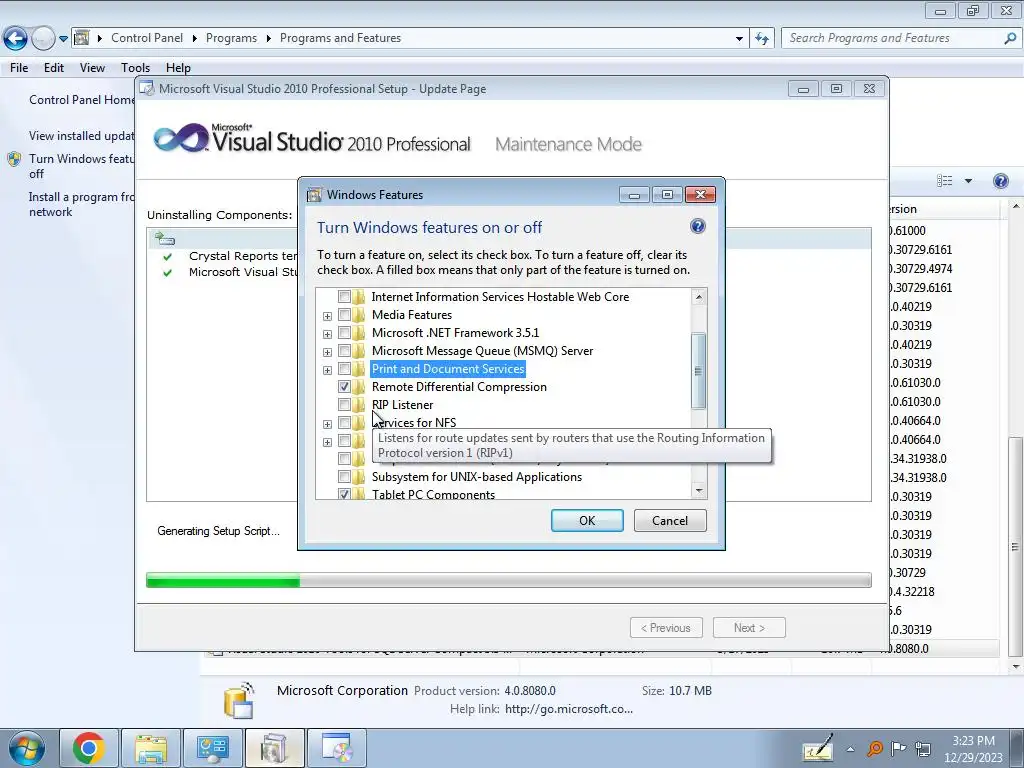The height and width of the screenshot is (768, 1024).
Task: Click the Visual Studio Setup title bar icon
Action: [148, 89]
